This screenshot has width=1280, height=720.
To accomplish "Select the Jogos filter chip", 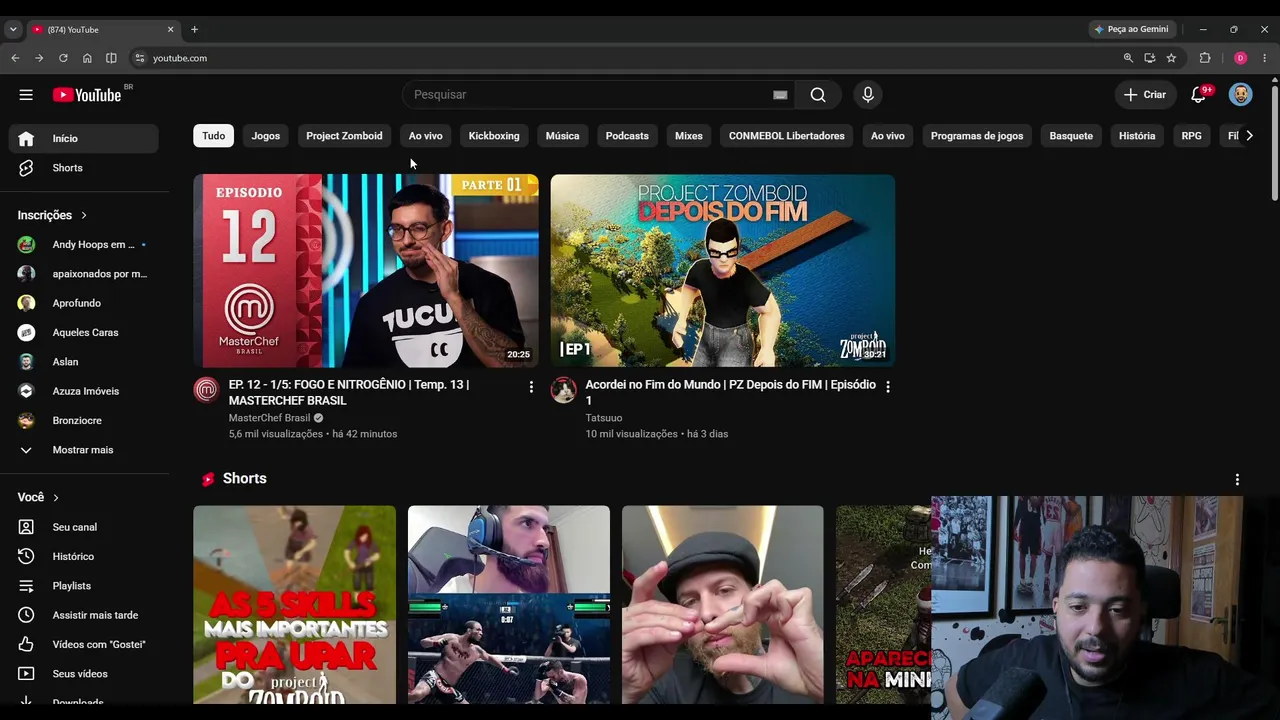I will 266,136.
